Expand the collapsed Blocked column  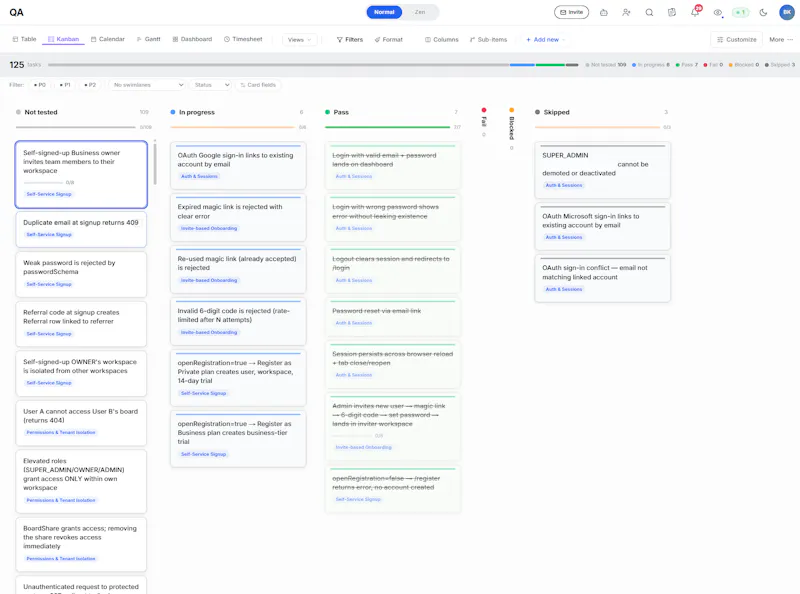pyautogui.click(x=511, y=128)
